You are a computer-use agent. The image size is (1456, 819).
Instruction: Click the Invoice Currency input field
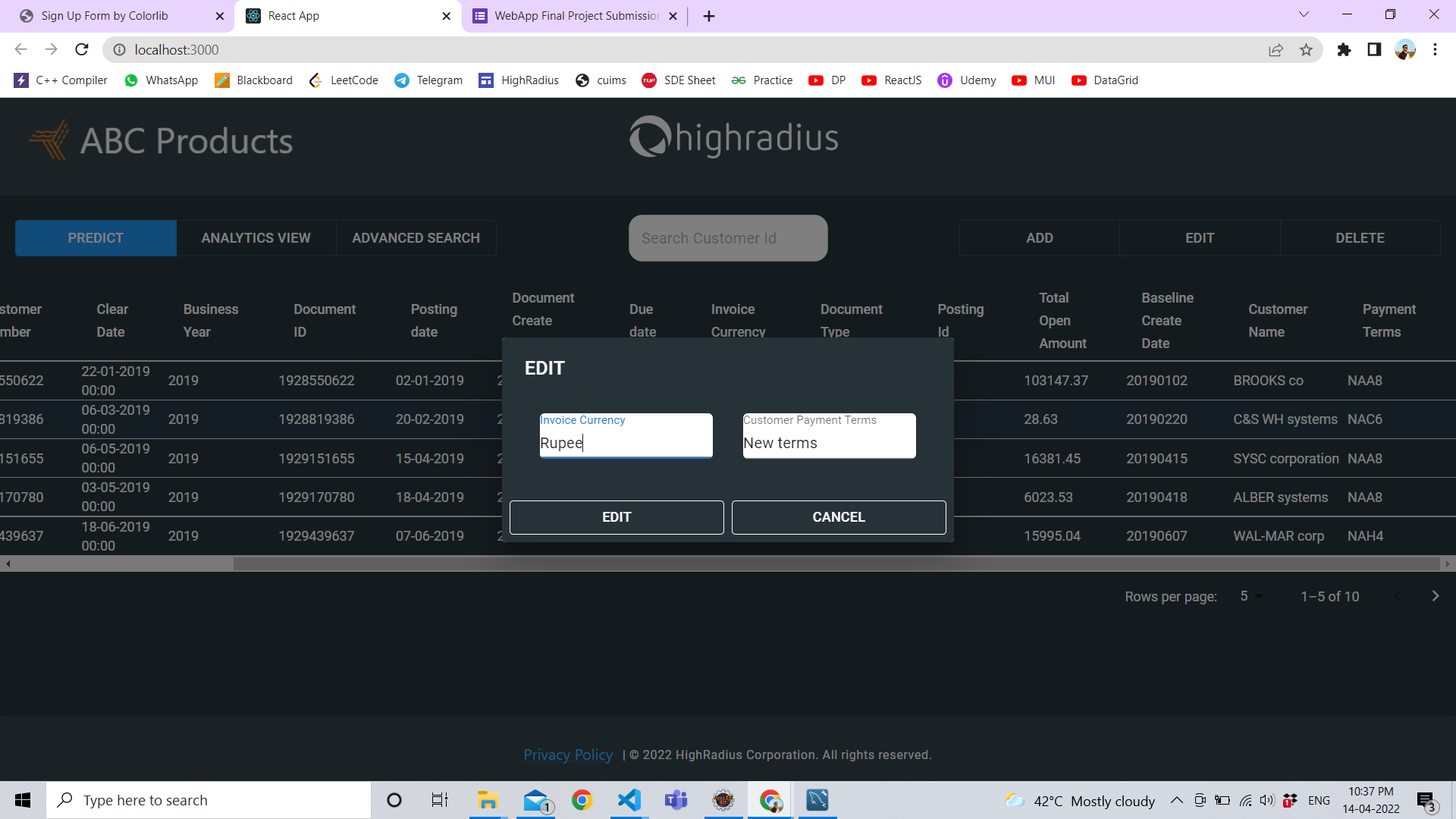point(626,443)
